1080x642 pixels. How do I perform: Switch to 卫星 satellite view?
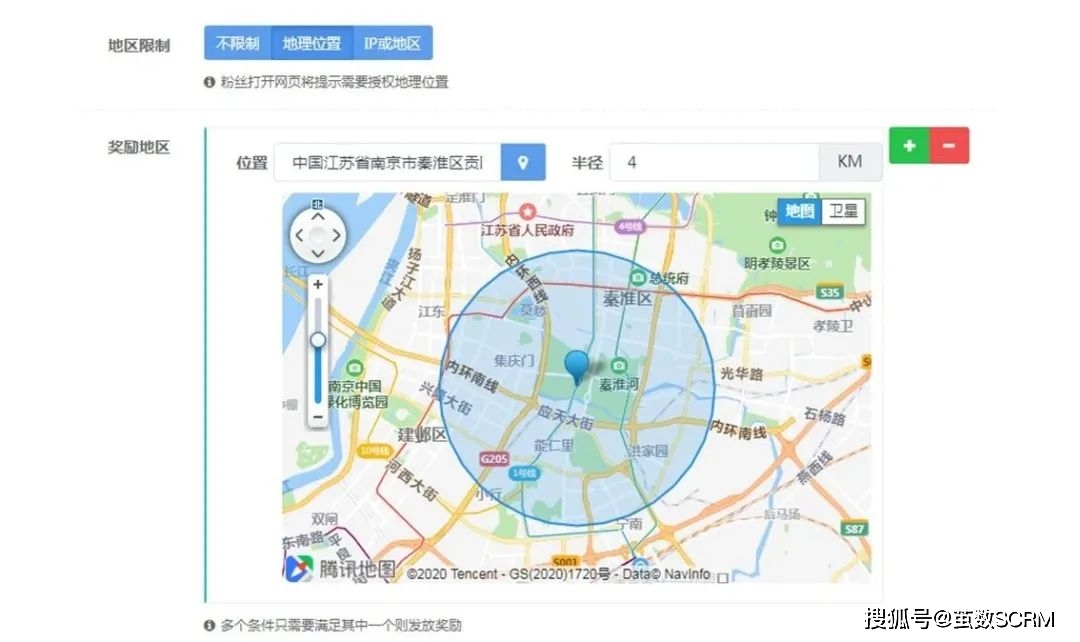843,212
